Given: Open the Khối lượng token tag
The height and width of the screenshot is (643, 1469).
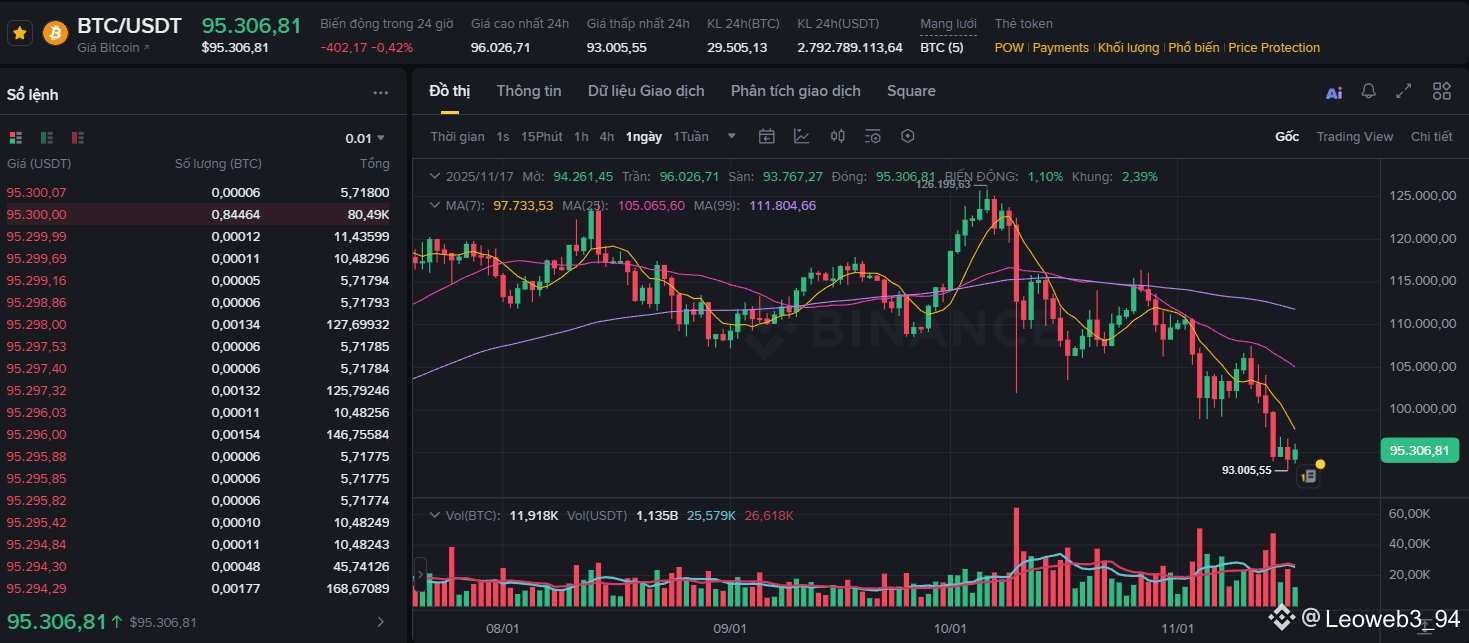Looking at the screenshot, I should 1128,48.
